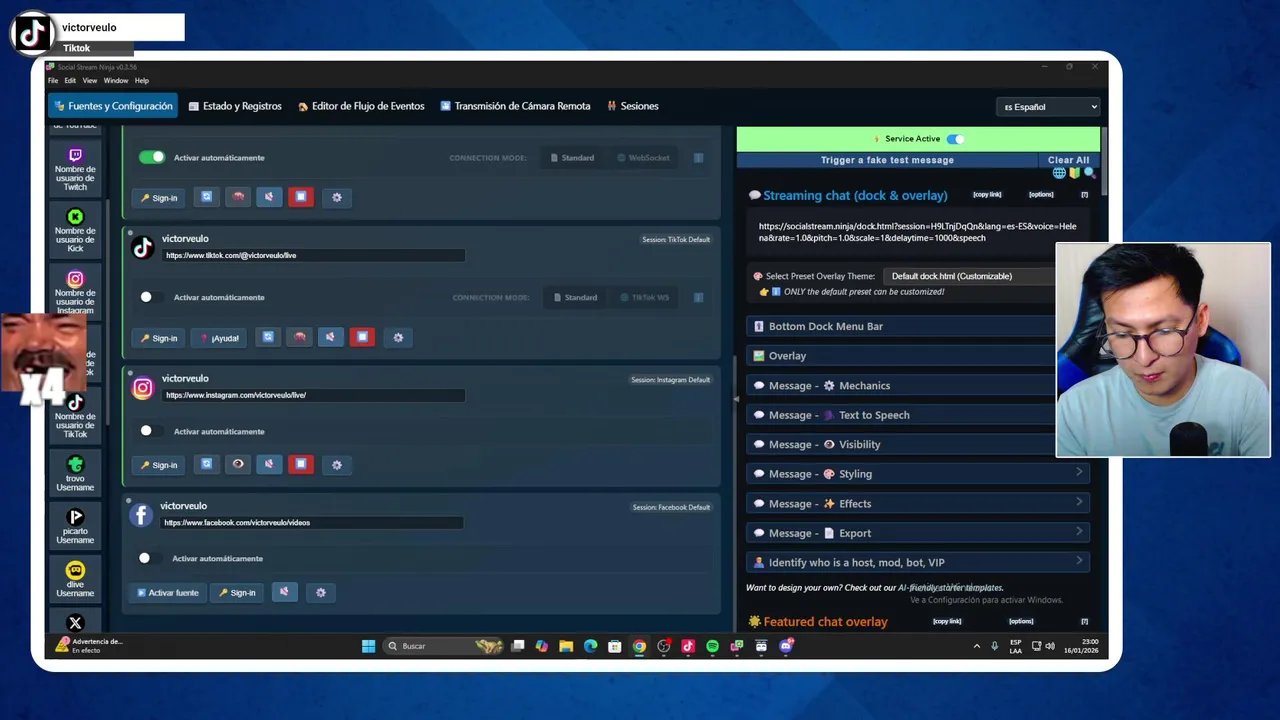This screenshot has width=1280, height=720.
Task: Open Windows Start menu on taskbar
Action: 368,646
